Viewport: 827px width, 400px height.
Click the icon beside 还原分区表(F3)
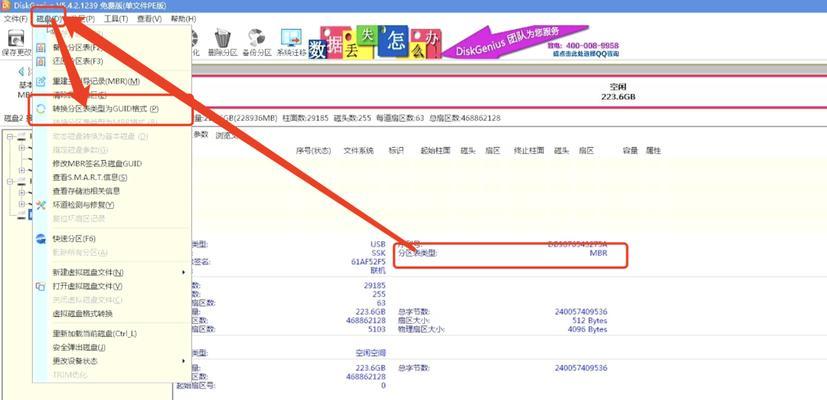[41, 61]
